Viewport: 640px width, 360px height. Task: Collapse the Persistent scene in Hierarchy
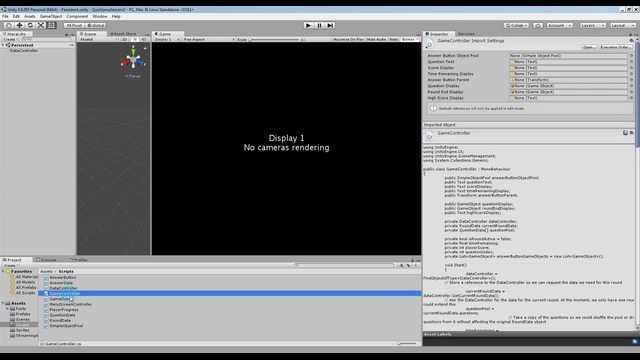click(3, 45)
